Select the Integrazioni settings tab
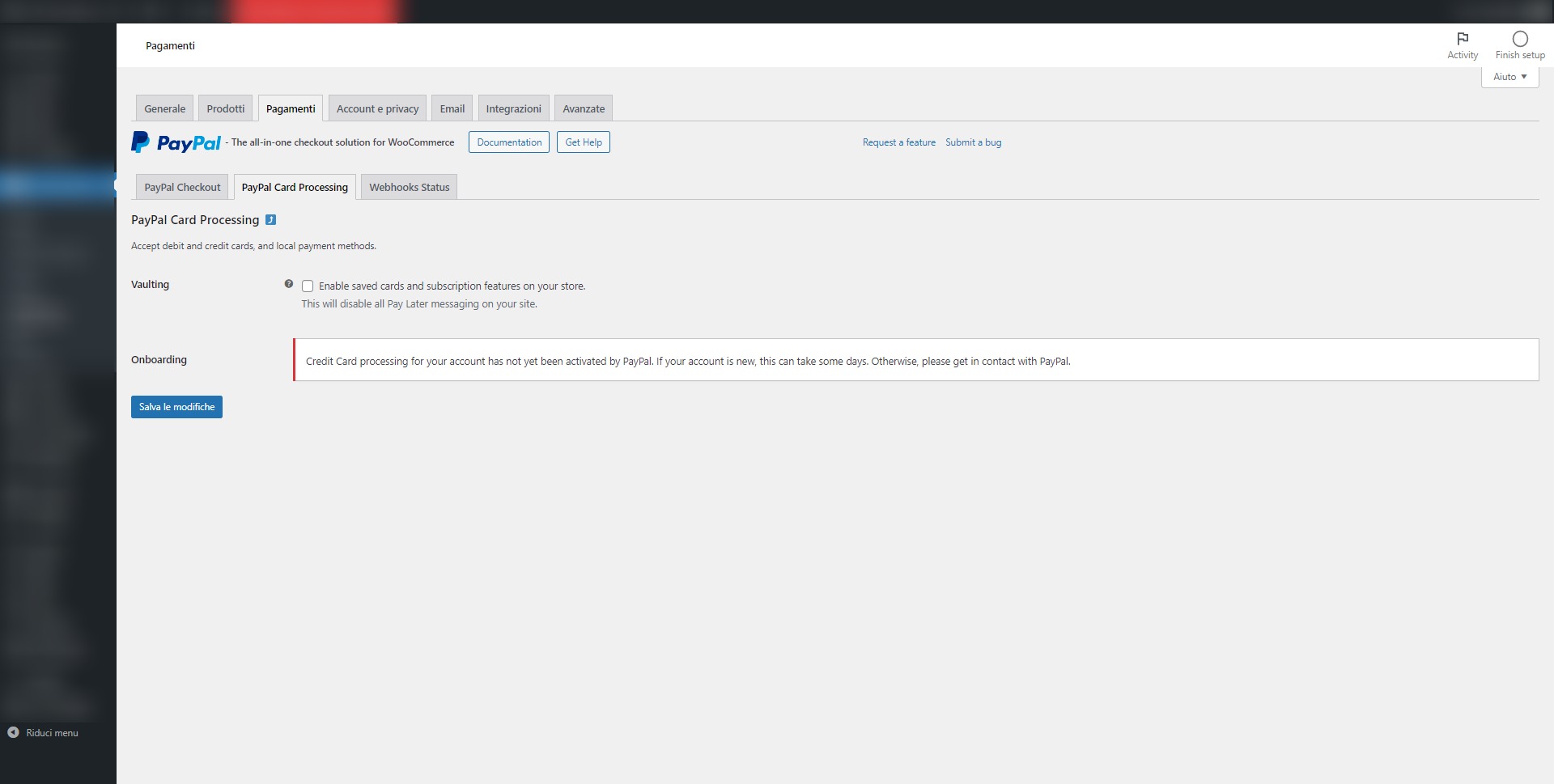The image size is (1554, 784). pos(512,108)
